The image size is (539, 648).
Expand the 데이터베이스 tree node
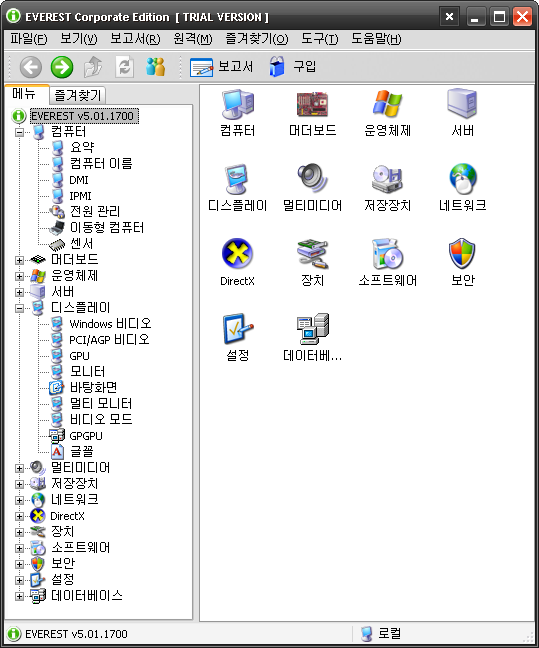(19, 596)
